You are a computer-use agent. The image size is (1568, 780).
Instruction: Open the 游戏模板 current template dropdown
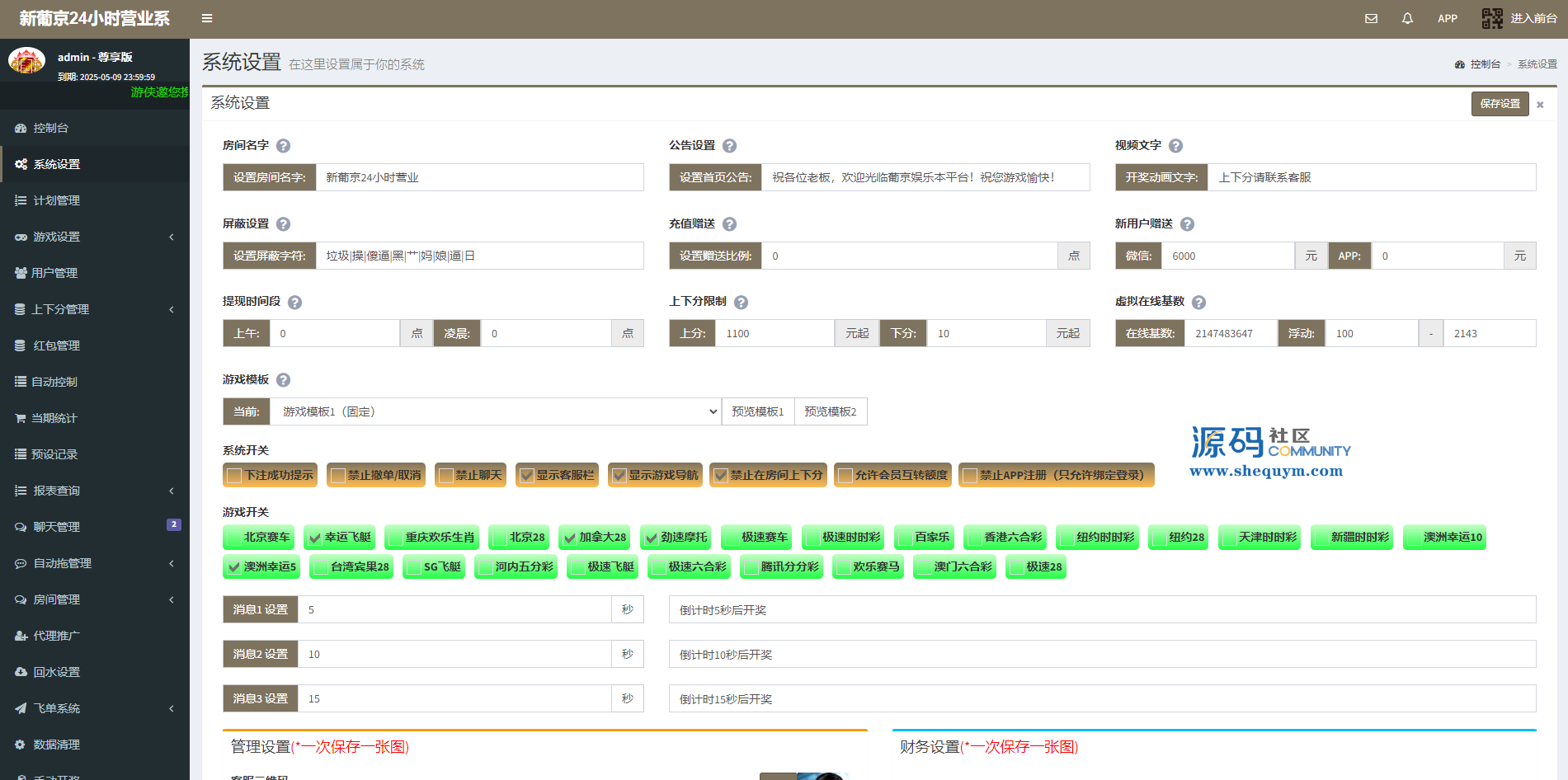coord(496,411)
